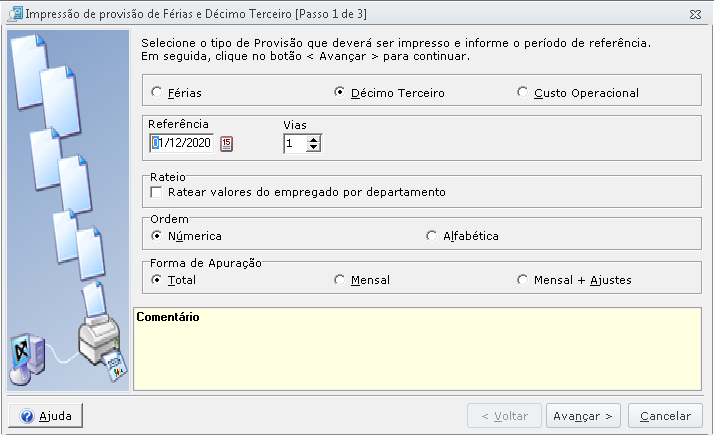Click the dialog title bar application icon
This screenshot has width=714, height=436.
15,14
